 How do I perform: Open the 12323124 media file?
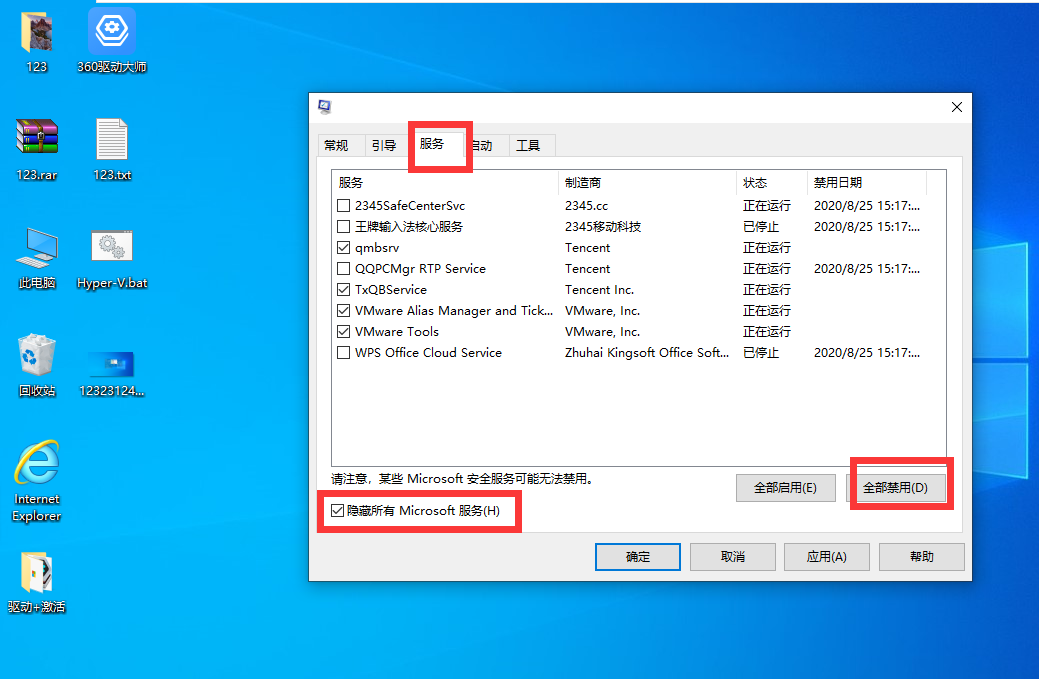(x=112, y=365)
